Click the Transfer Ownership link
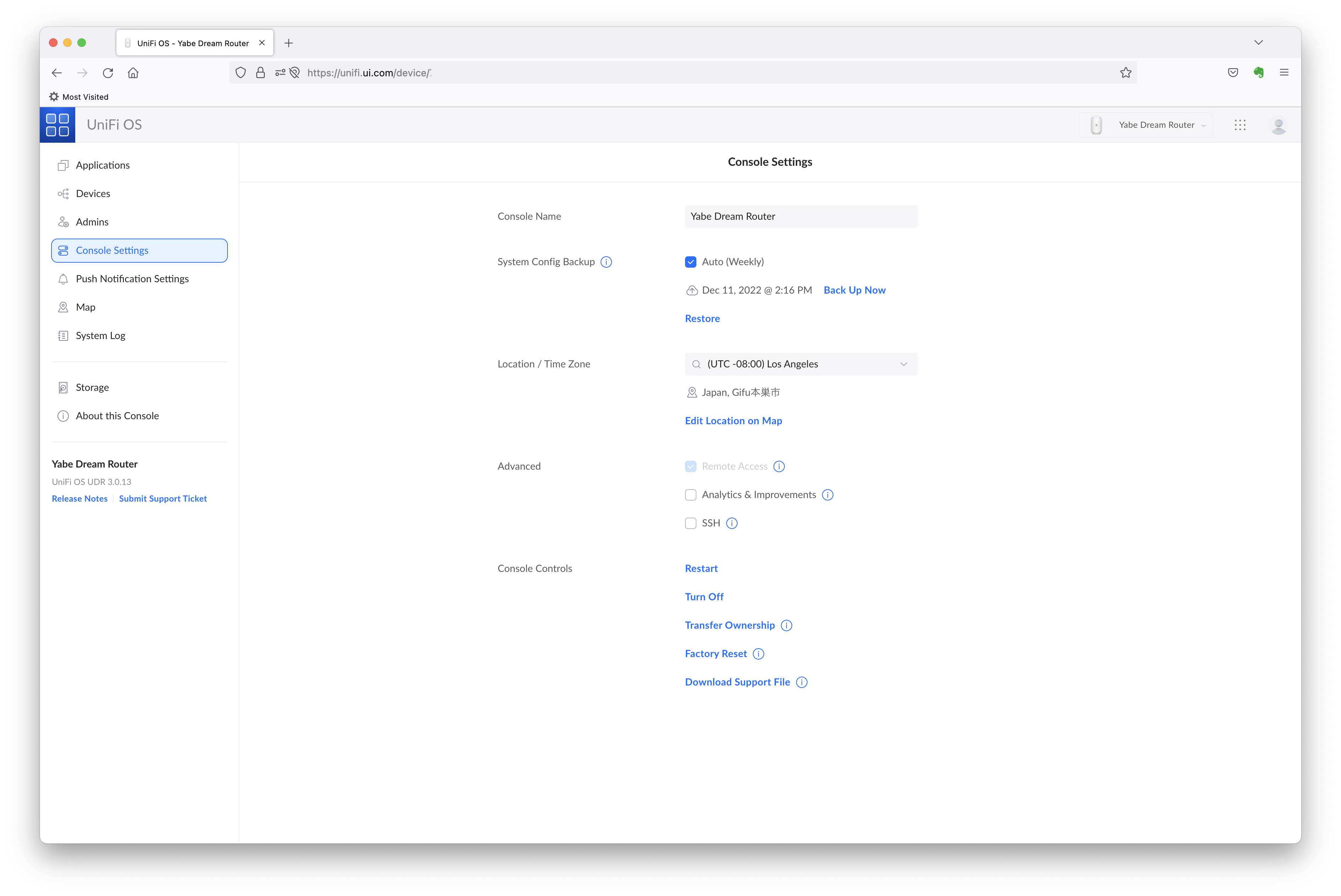The width and height of the screenshot is (1341, 896). pyautogui.click(x=730, y=626)
